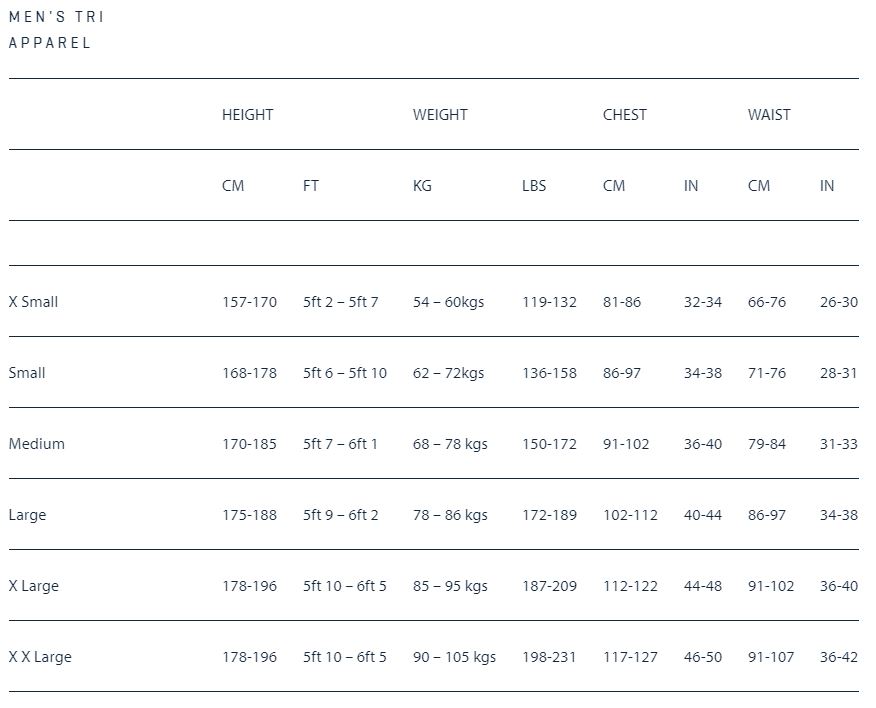Click the "102-112" chest centimeter cell
Image resolution: width=876 pixels, height=708 pixels.
coord(630,515)
